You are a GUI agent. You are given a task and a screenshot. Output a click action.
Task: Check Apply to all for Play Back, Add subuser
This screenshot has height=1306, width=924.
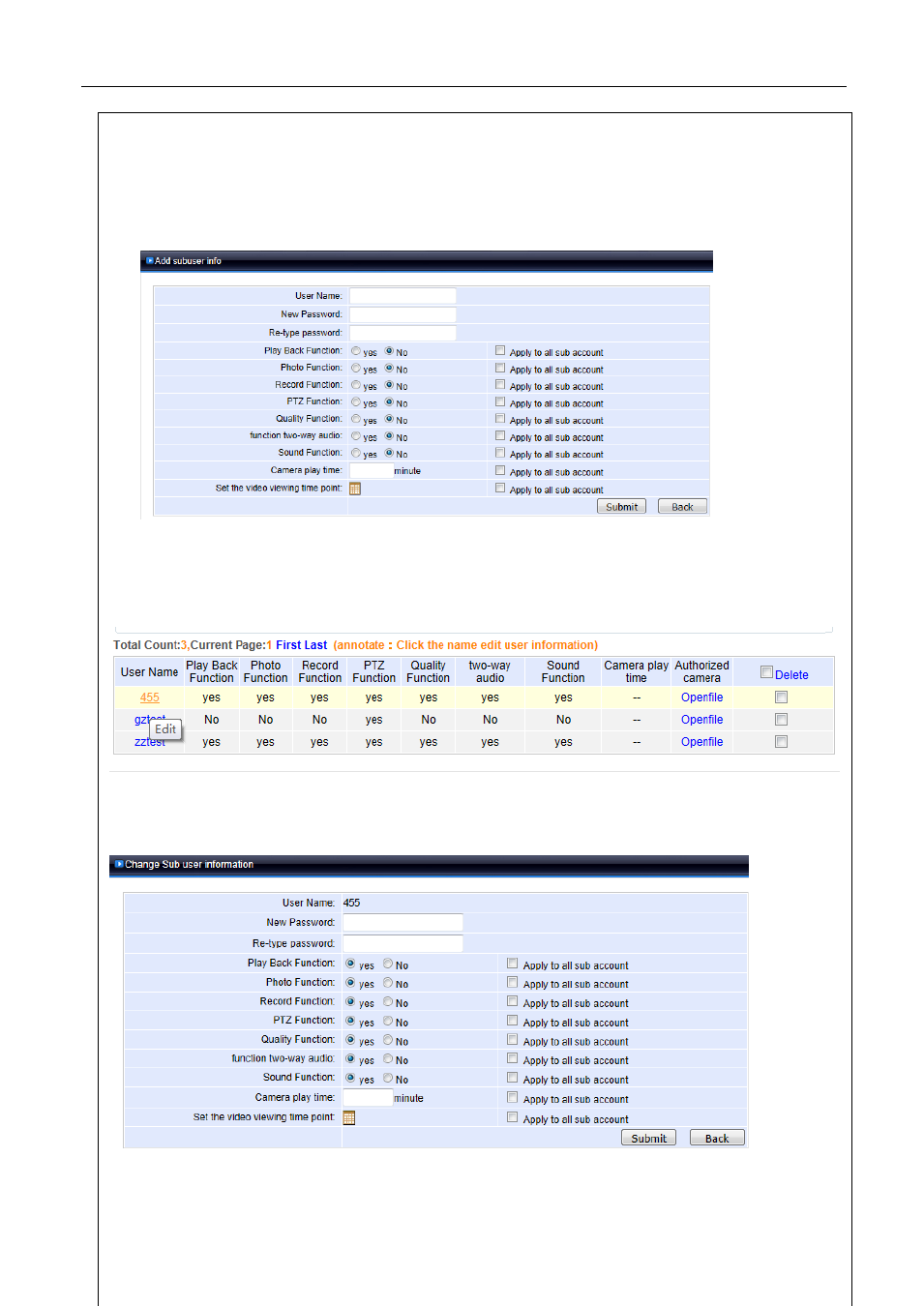(500, 350)
